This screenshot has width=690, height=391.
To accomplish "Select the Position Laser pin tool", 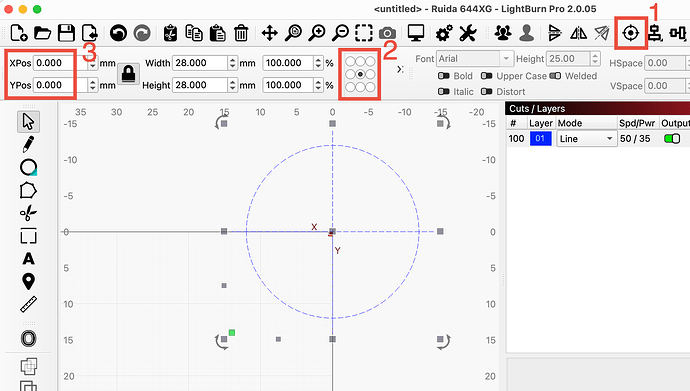I will [29, 281].
